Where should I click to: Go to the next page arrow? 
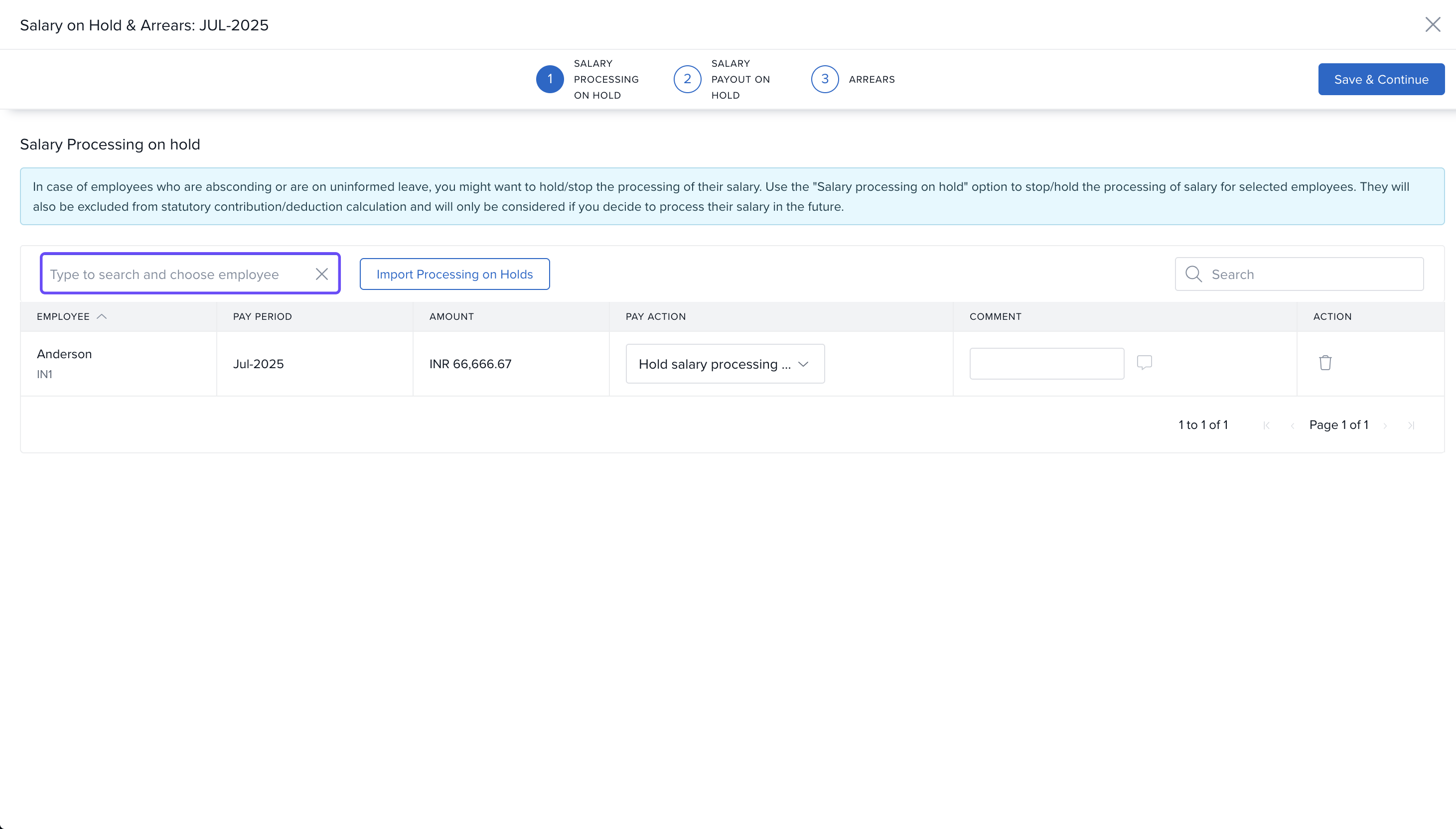(1385, 425)
